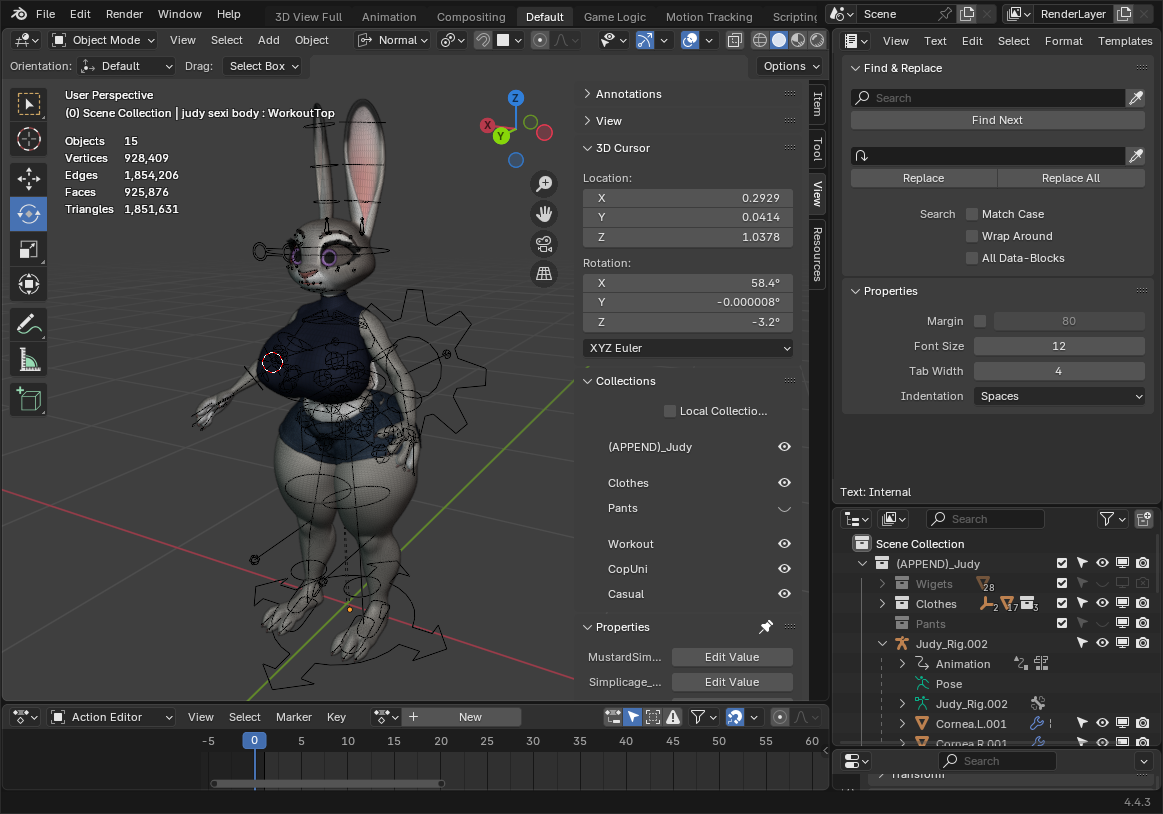The width and height of the screenshot is (1163, 814).
Task: Toggle the camera view icon
Action: 544,244
